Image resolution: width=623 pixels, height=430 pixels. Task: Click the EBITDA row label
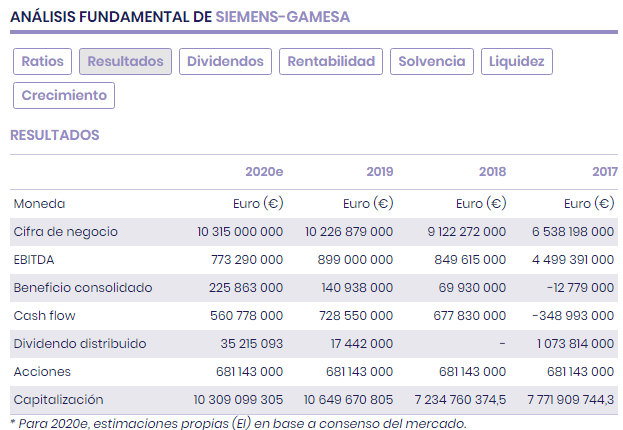33,260
